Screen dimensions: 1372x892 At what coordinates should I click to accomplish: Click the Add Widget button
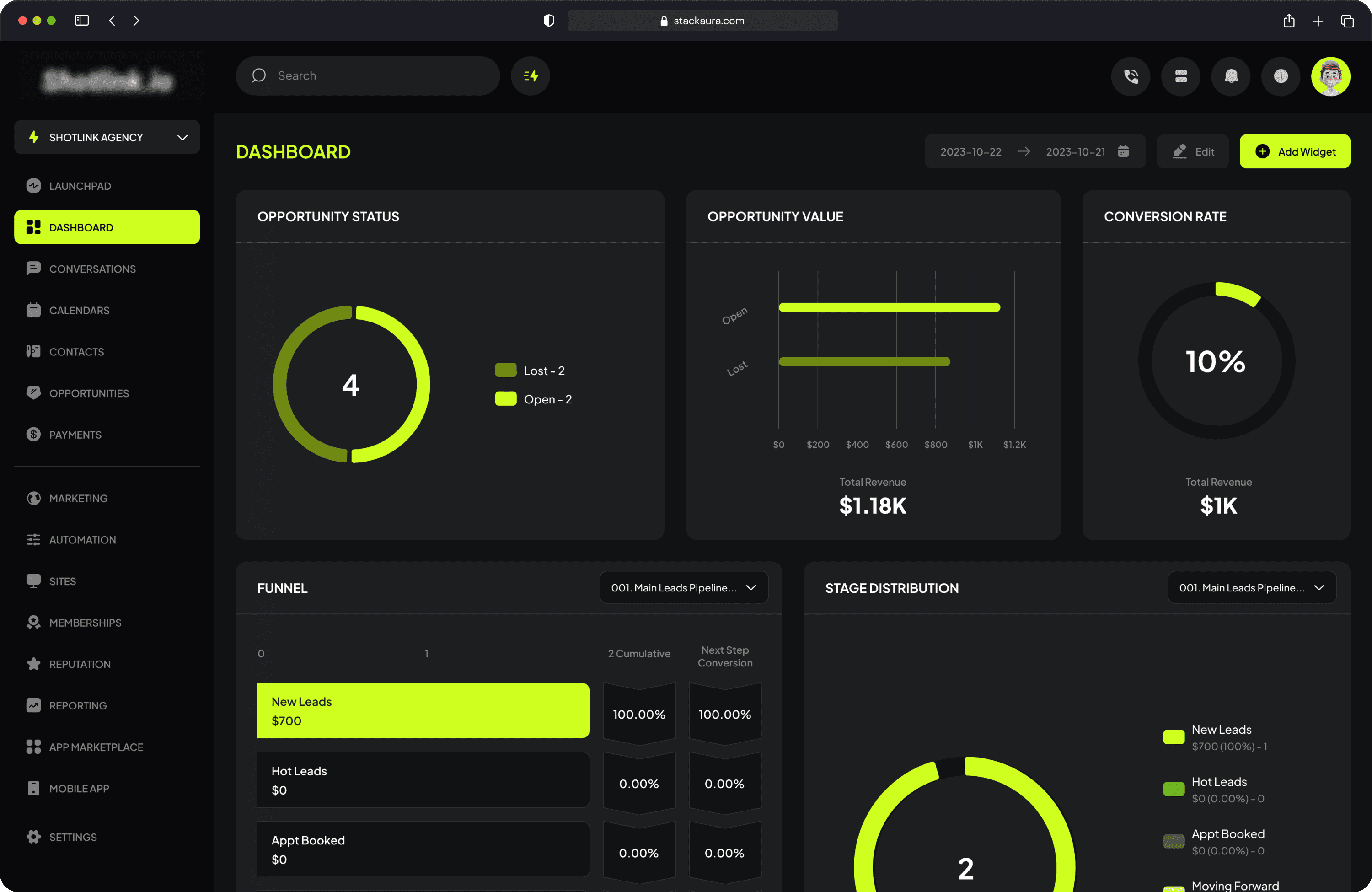pyautogui.click(x=1295, y=151)
